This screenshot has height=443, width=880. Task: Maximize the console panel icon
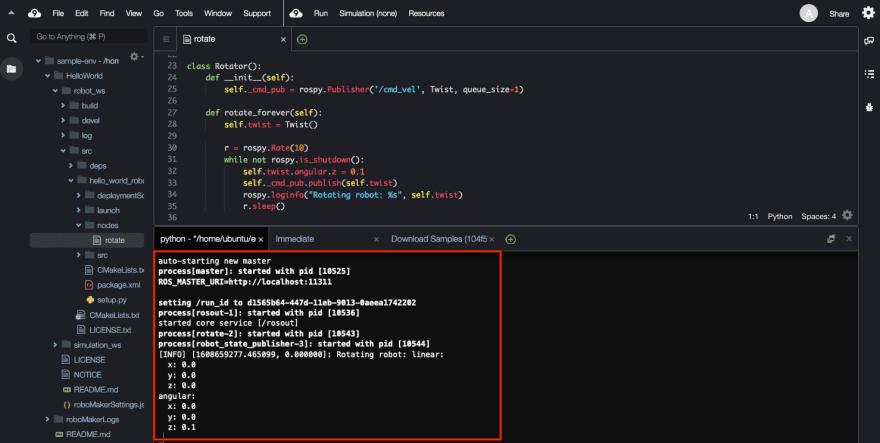click(831, 239)
